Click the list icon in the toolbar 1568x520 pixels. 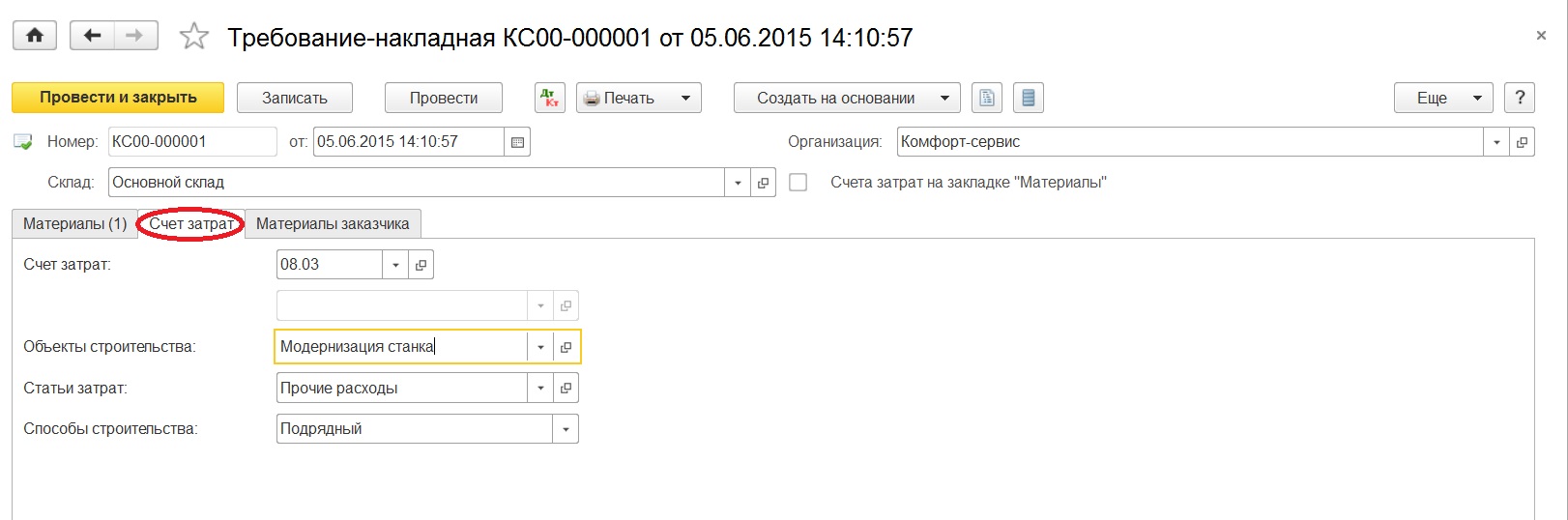(x=1028, y=98)
